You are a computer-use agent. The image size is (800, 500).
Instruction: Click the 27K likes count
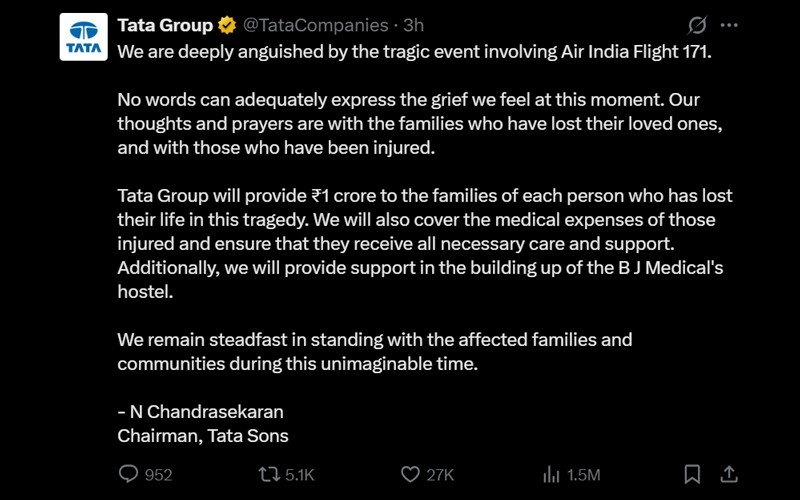[440, 475]
